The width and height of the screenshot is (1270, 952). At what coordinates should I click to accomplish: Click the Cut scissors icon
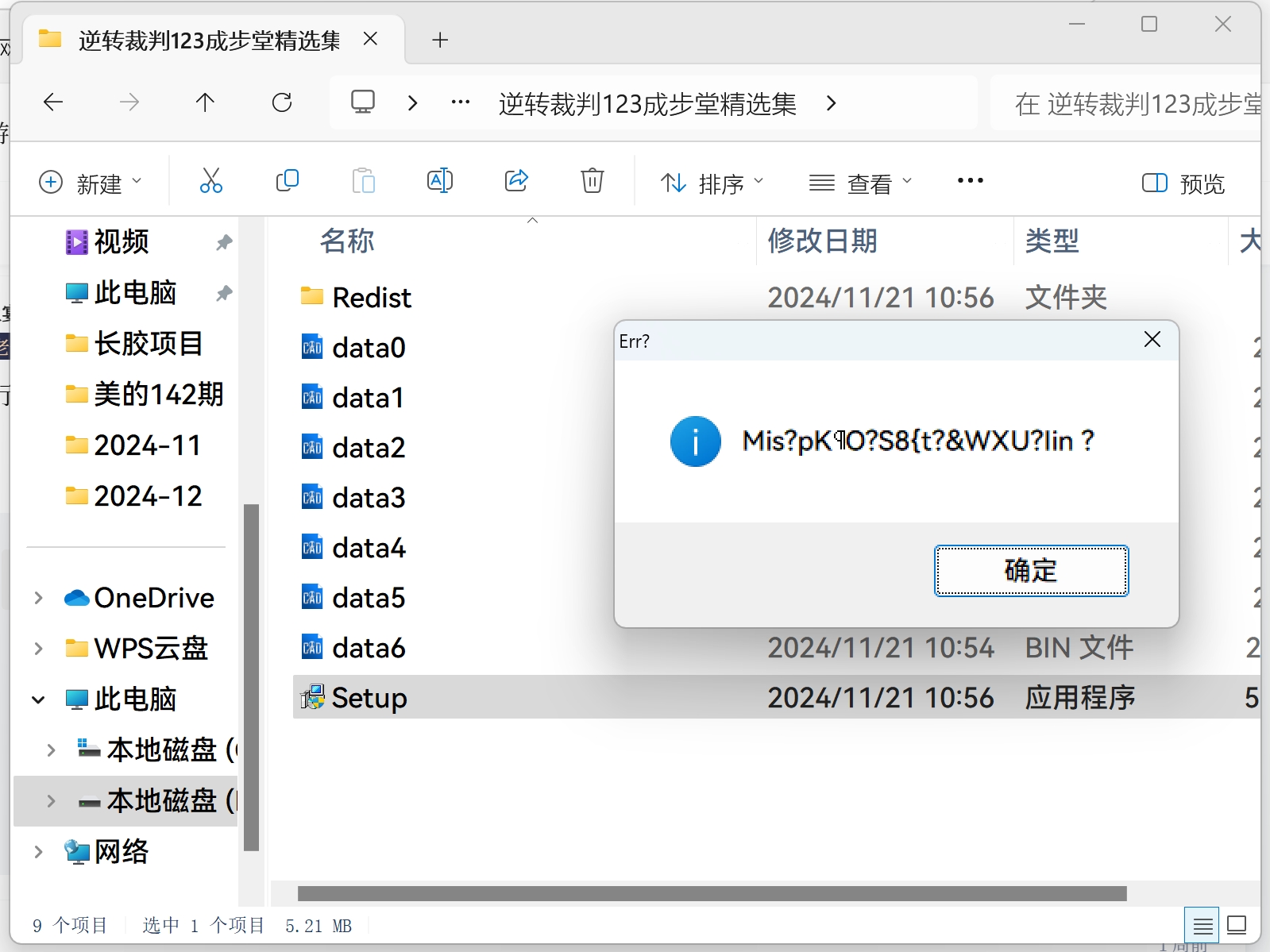[x=210, y=182]
